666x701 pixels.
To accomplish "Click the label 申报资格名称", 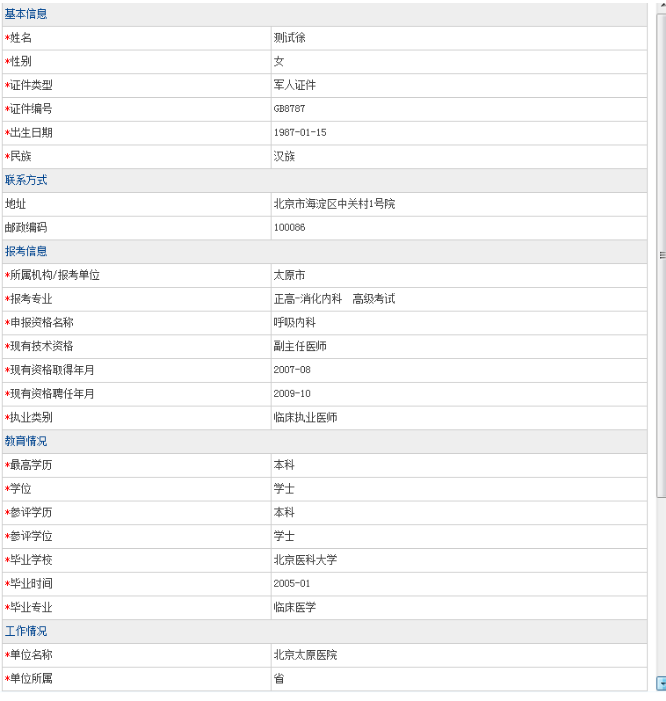I will 42,323.
